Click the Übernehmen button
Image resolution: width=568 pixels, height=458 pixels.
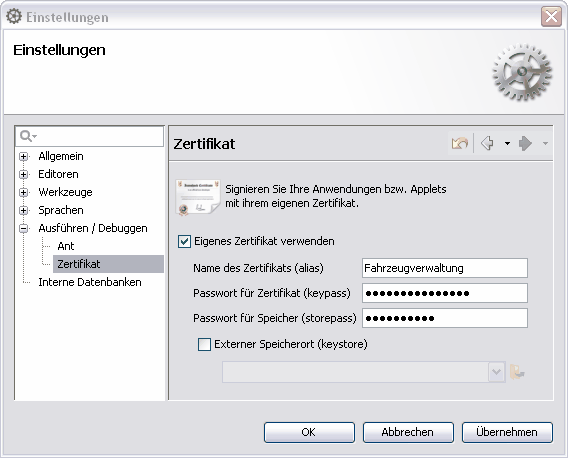[507, 432]
